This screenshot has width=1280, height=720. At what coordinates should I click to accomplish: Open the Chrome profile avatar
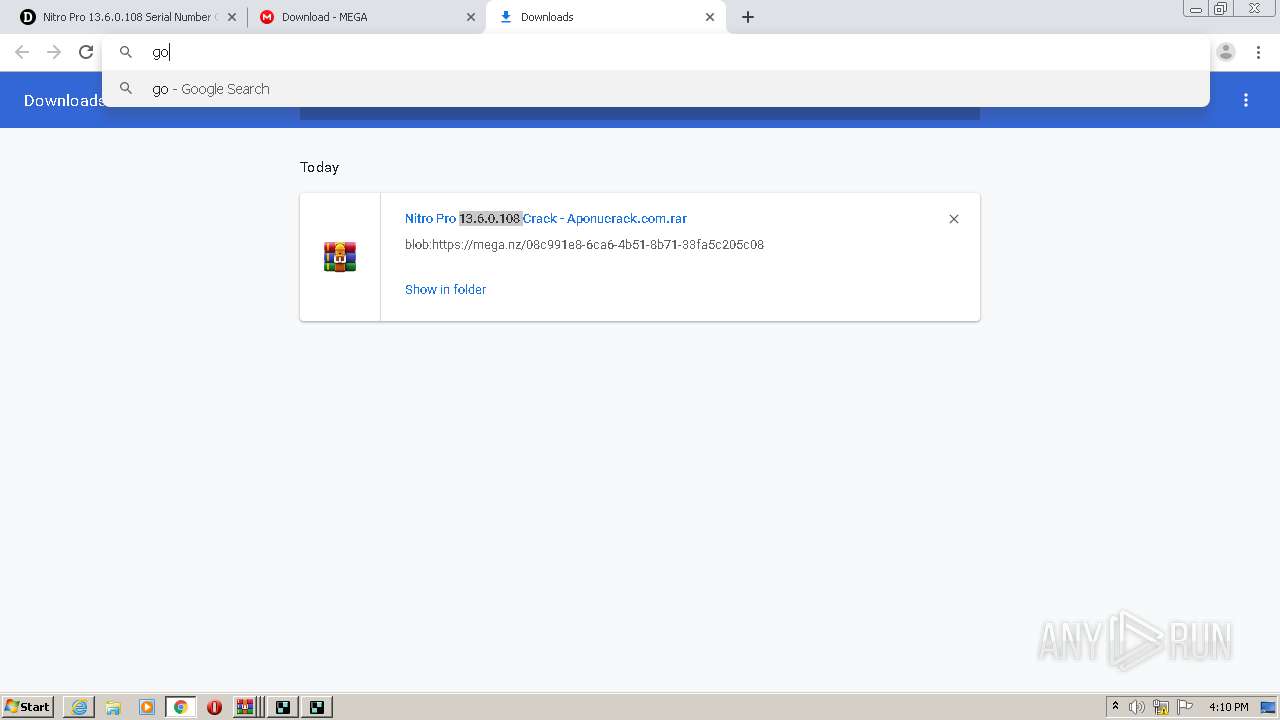tap(1226, 52)
